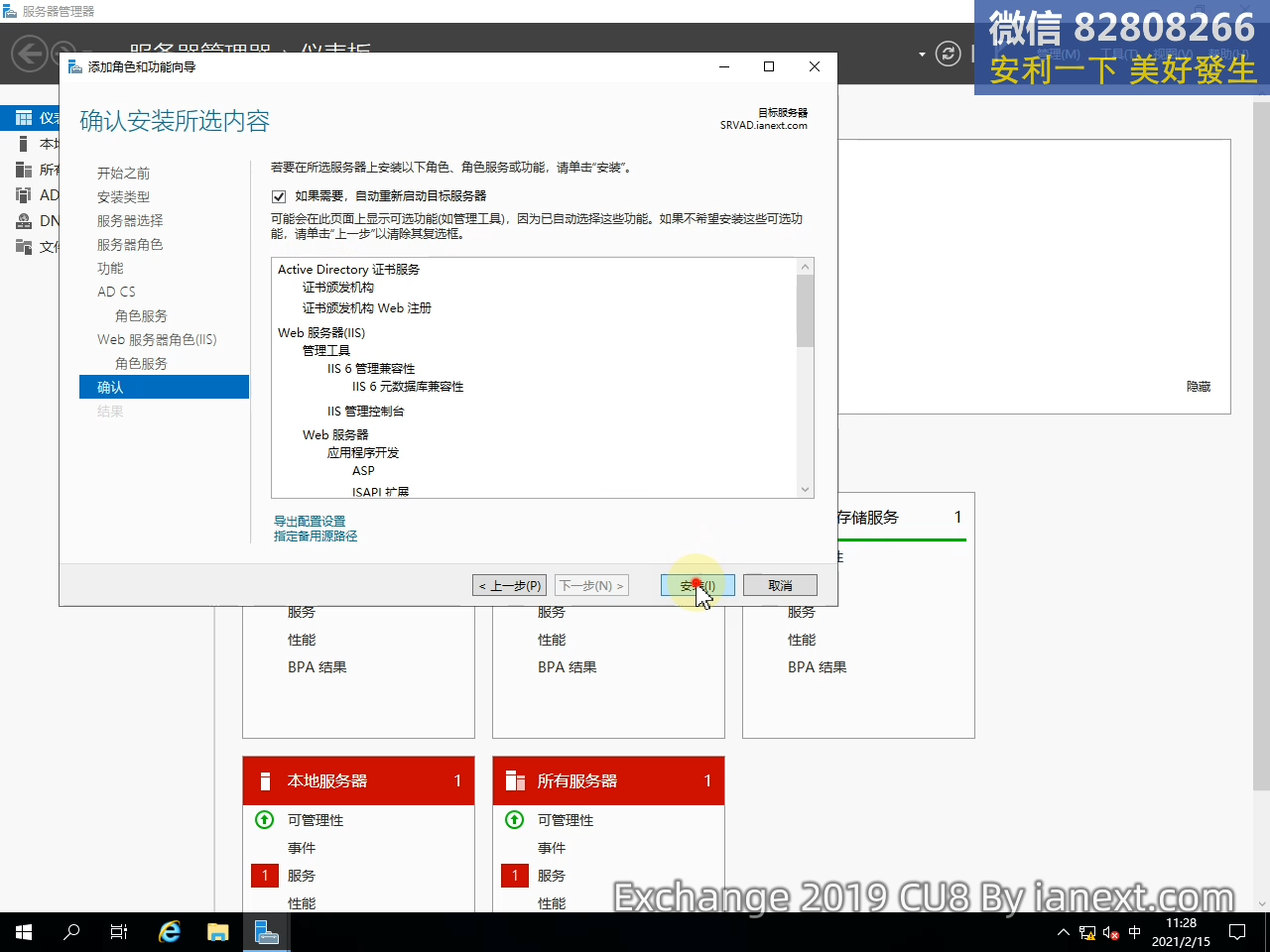Click 'Active Directory 证书服务' in the list
Viewport: 1270px width, 952px height.
point(348,270)
